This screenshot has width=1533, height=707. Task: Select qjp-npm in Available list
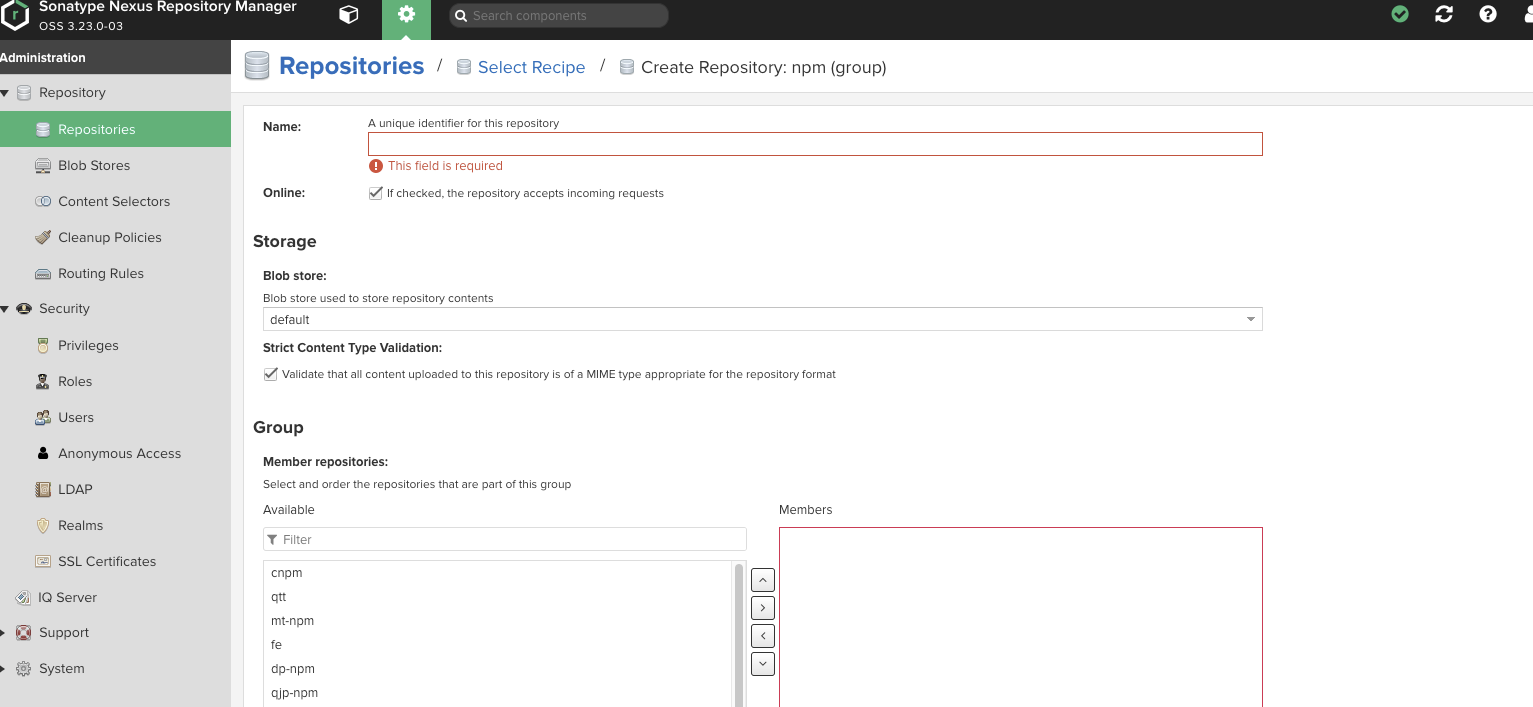pos(498,693)
